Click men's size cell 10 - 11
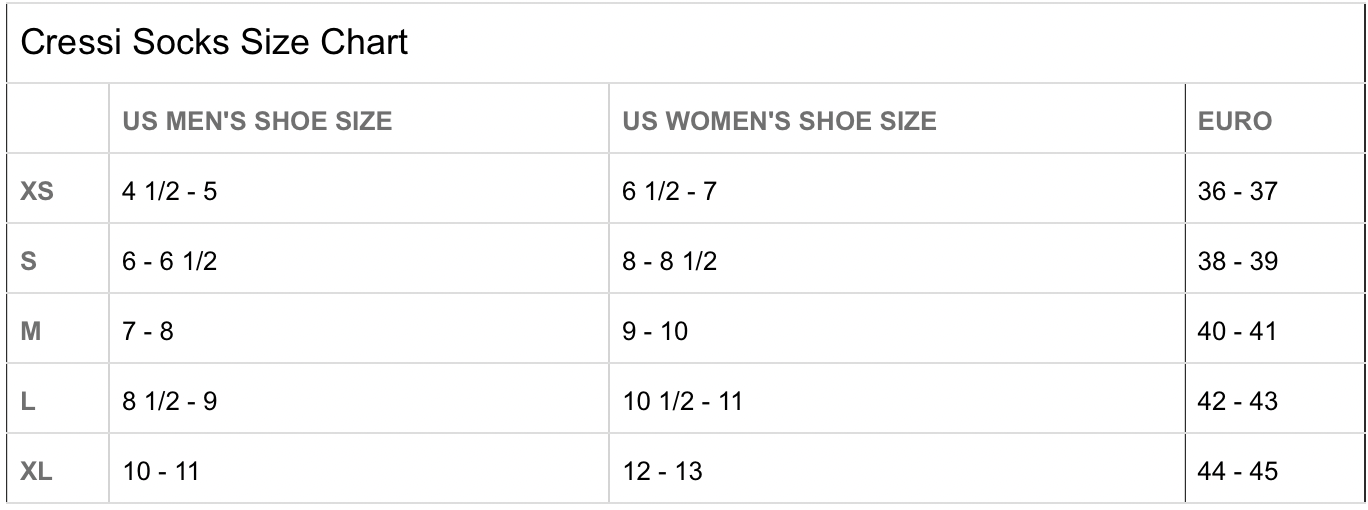This screenshot has width=1368, height=510. pyautogui.click(x=160, y=470)
